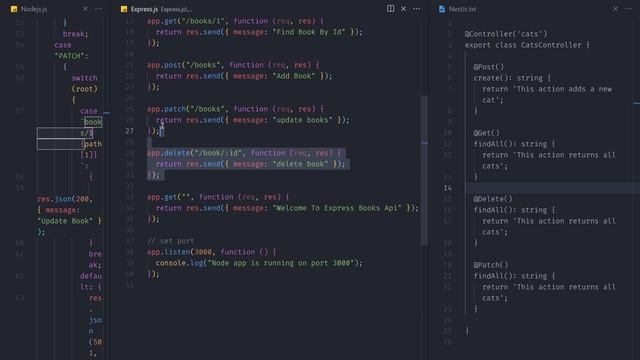The height and width of the screenshot is (360, 640).
Task: Click the app.listen(3000 line
Action: [x=211, y=252]
